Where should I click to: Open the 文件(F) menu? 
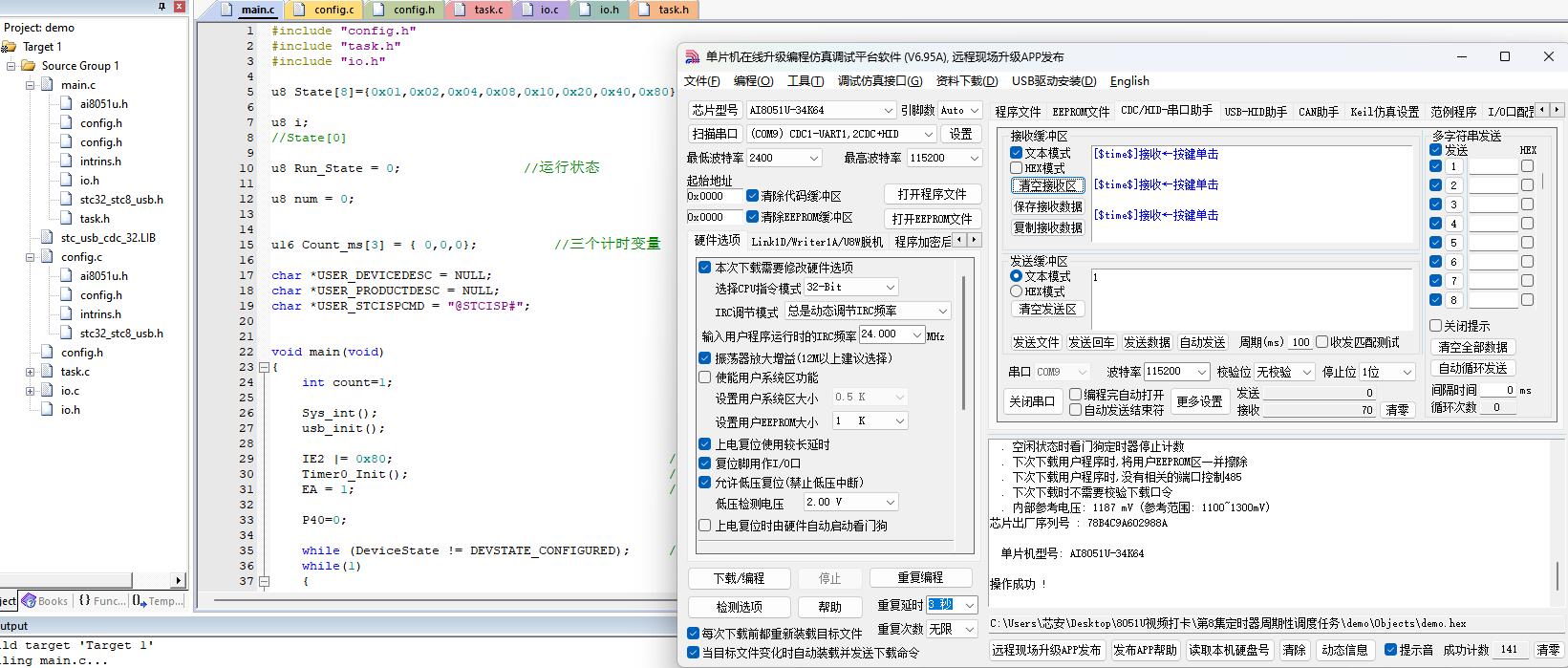coord(702,81)
